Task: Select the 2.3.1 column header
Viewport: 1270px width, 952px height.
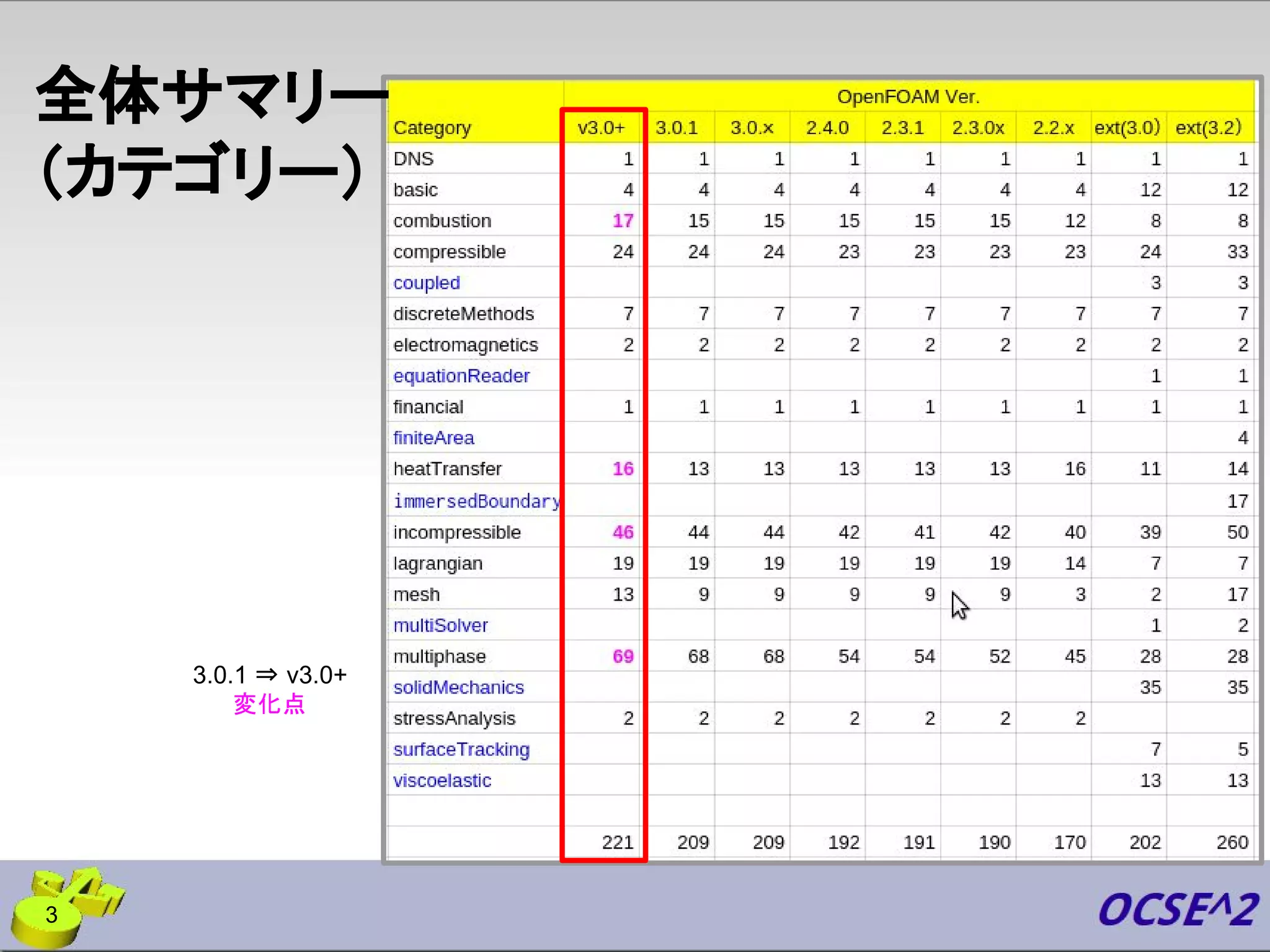Action: point(902,128)
